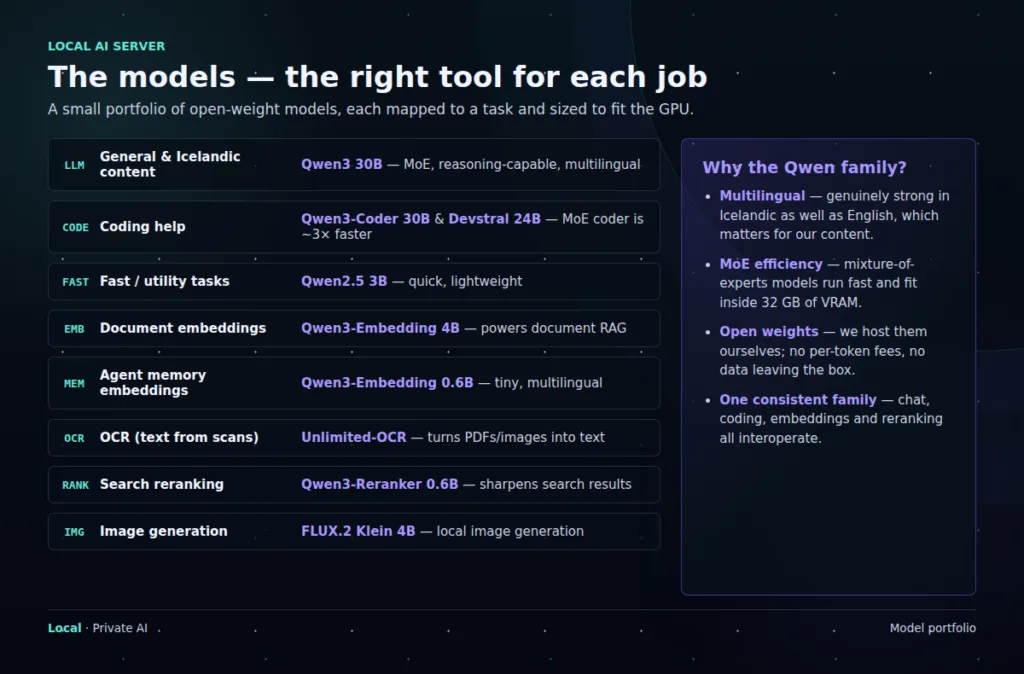Click the IMG tag badge
This screenshot has height=674, width=1024.
[x=74, y=532]
